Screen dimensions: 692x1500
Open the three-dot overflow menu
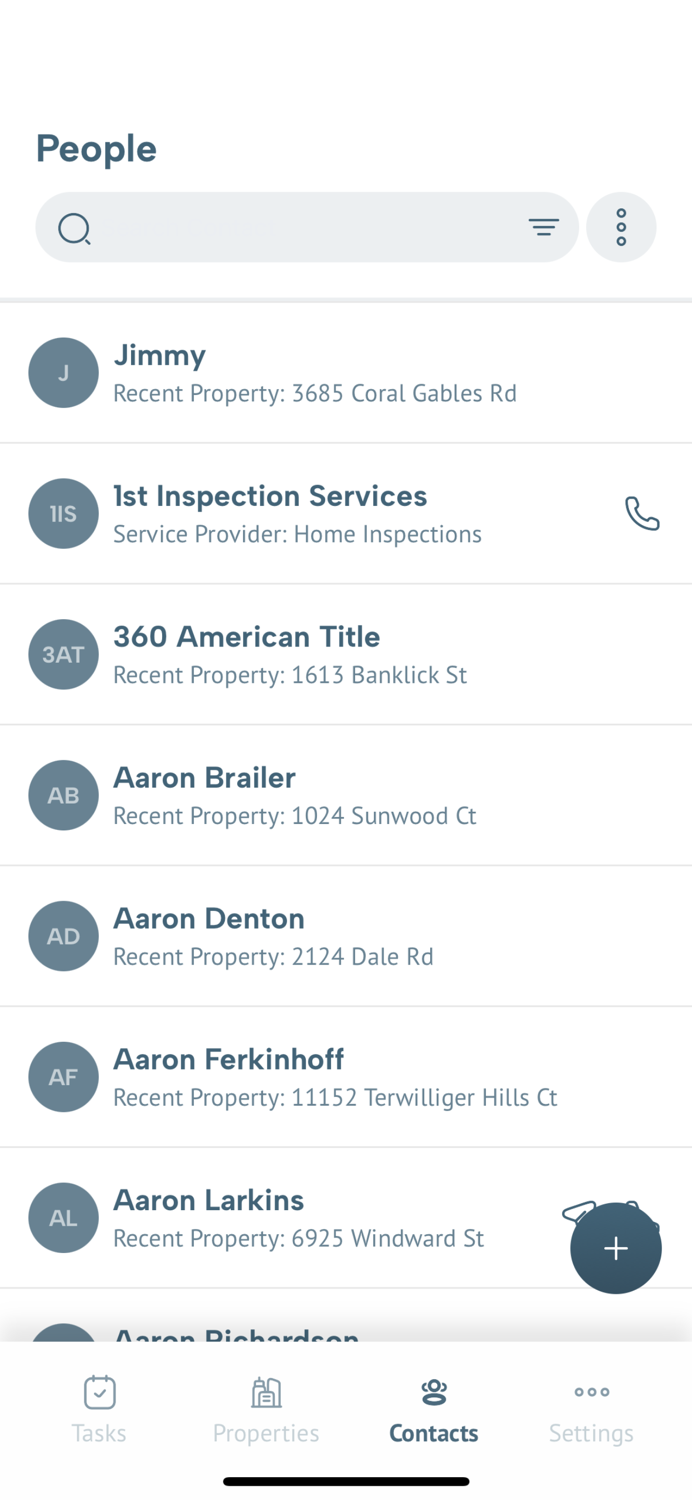coord(621,227)
